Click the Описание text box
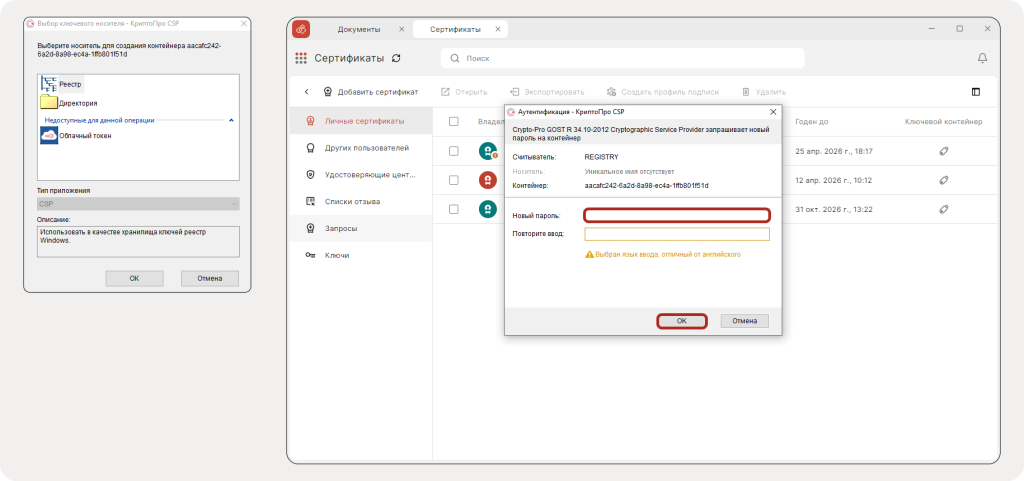The height and width of the screenshot is (481, 1024). click(138, 241)
